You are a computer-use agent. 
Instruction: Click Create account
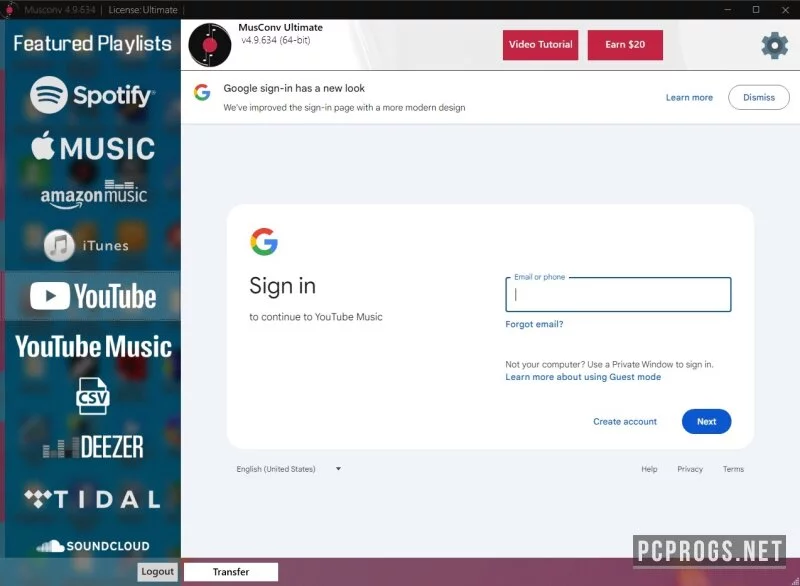click(x=624, y=422)
